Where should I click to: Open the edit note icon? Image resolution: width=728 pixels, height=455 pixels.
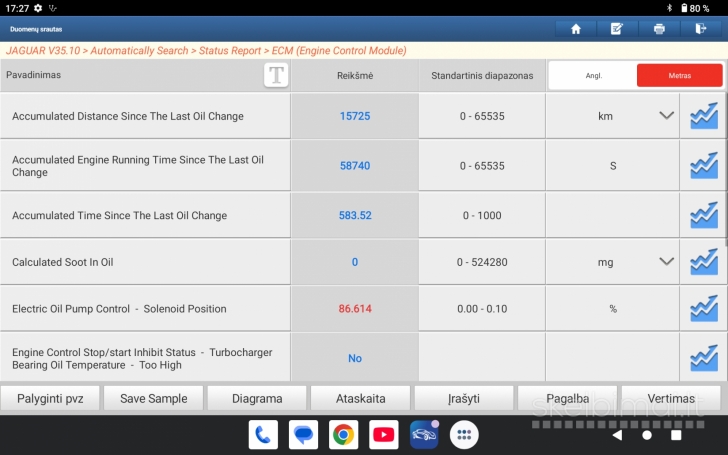[x=617, y=29]
